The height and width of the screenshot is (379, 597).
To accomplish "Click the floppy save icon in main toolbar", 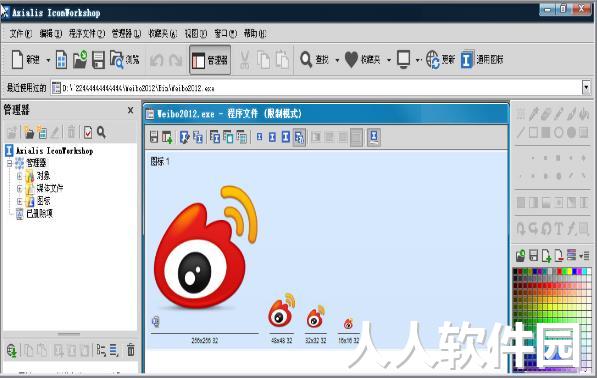I will pos(98,60).
